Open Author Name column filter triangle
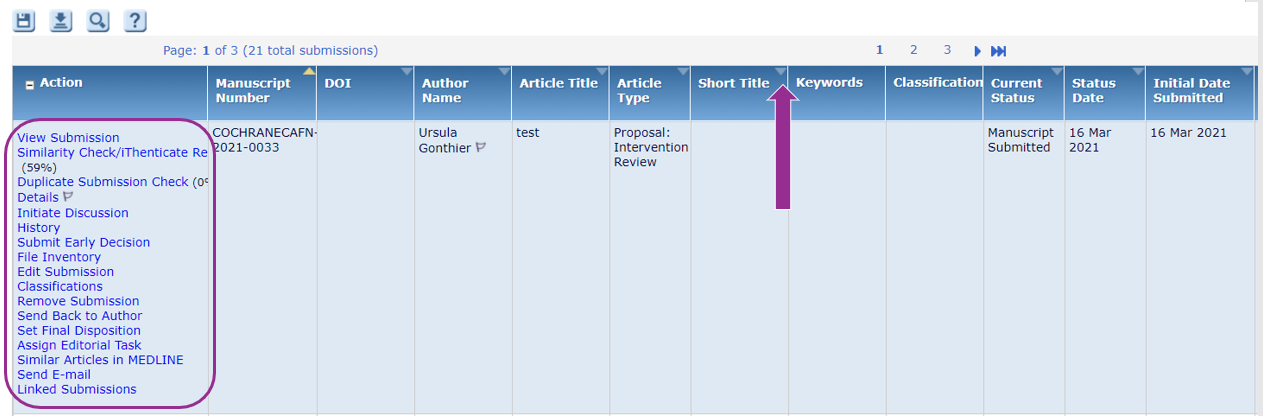 point(503,72)
